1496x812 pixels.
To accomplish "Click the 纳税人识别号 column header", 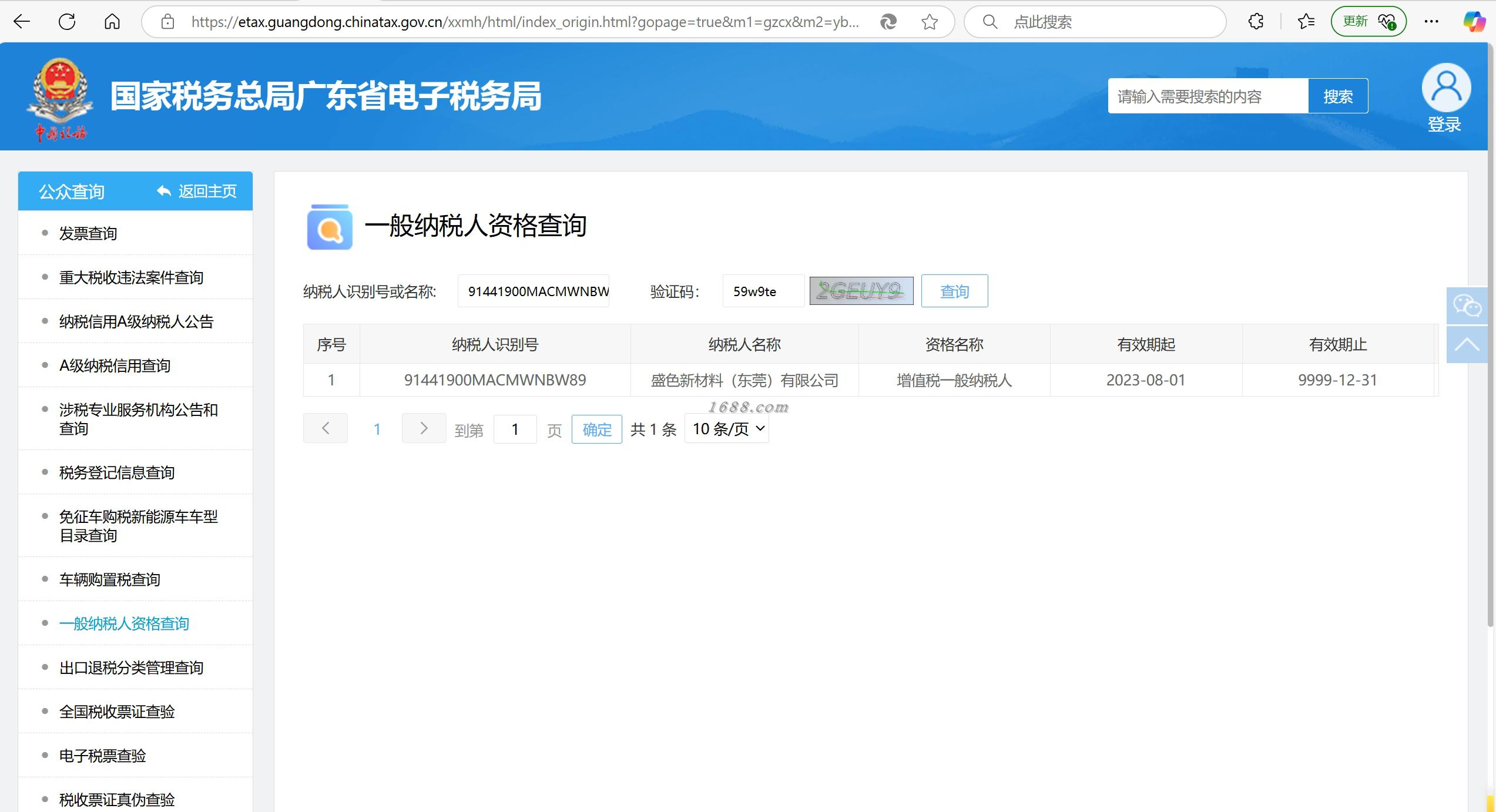I will click(495, 344).
